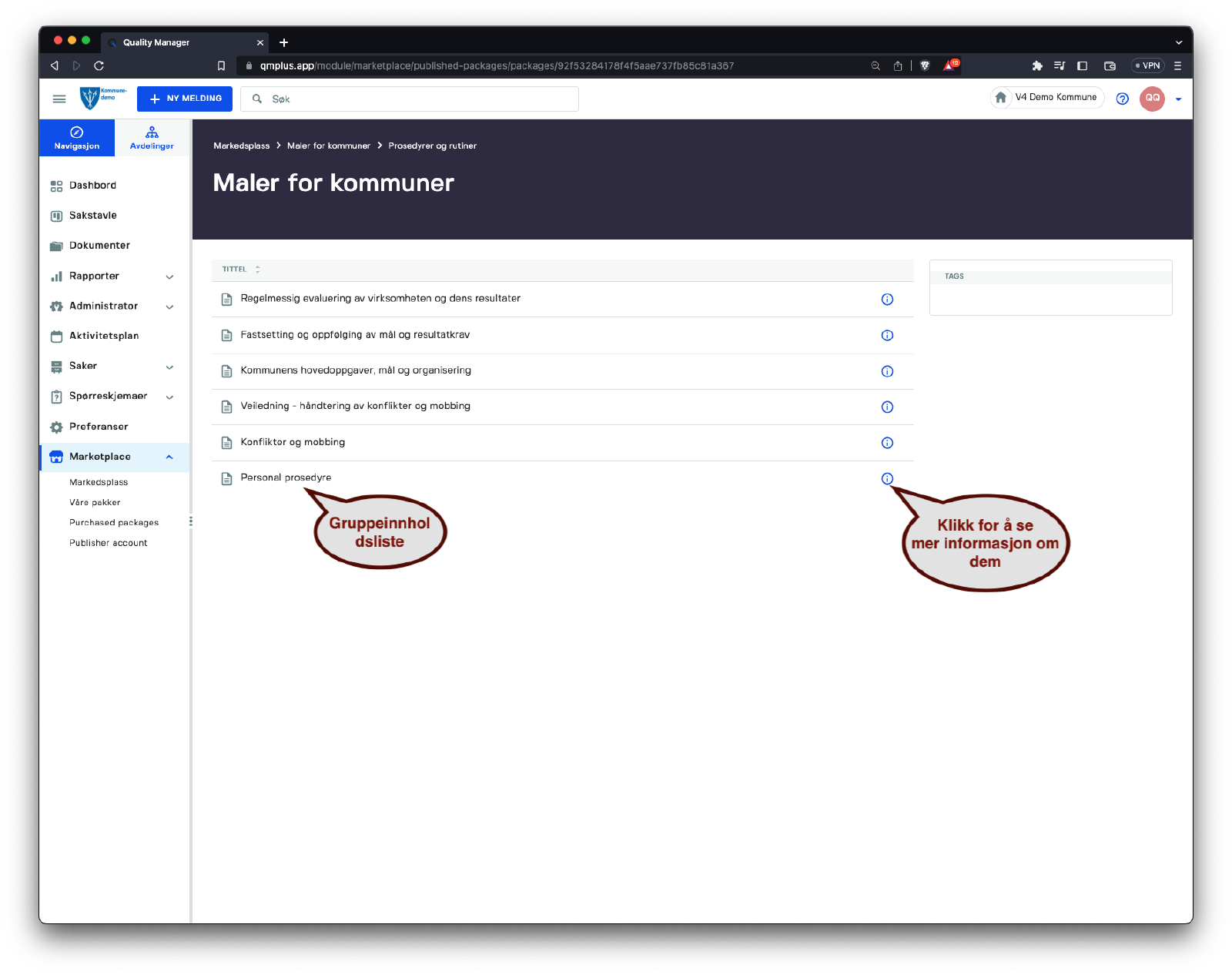This screenshot has width=1232, height=975.
Task: Show info for Regelmessig evaluering row
Action: coord(887,300)
